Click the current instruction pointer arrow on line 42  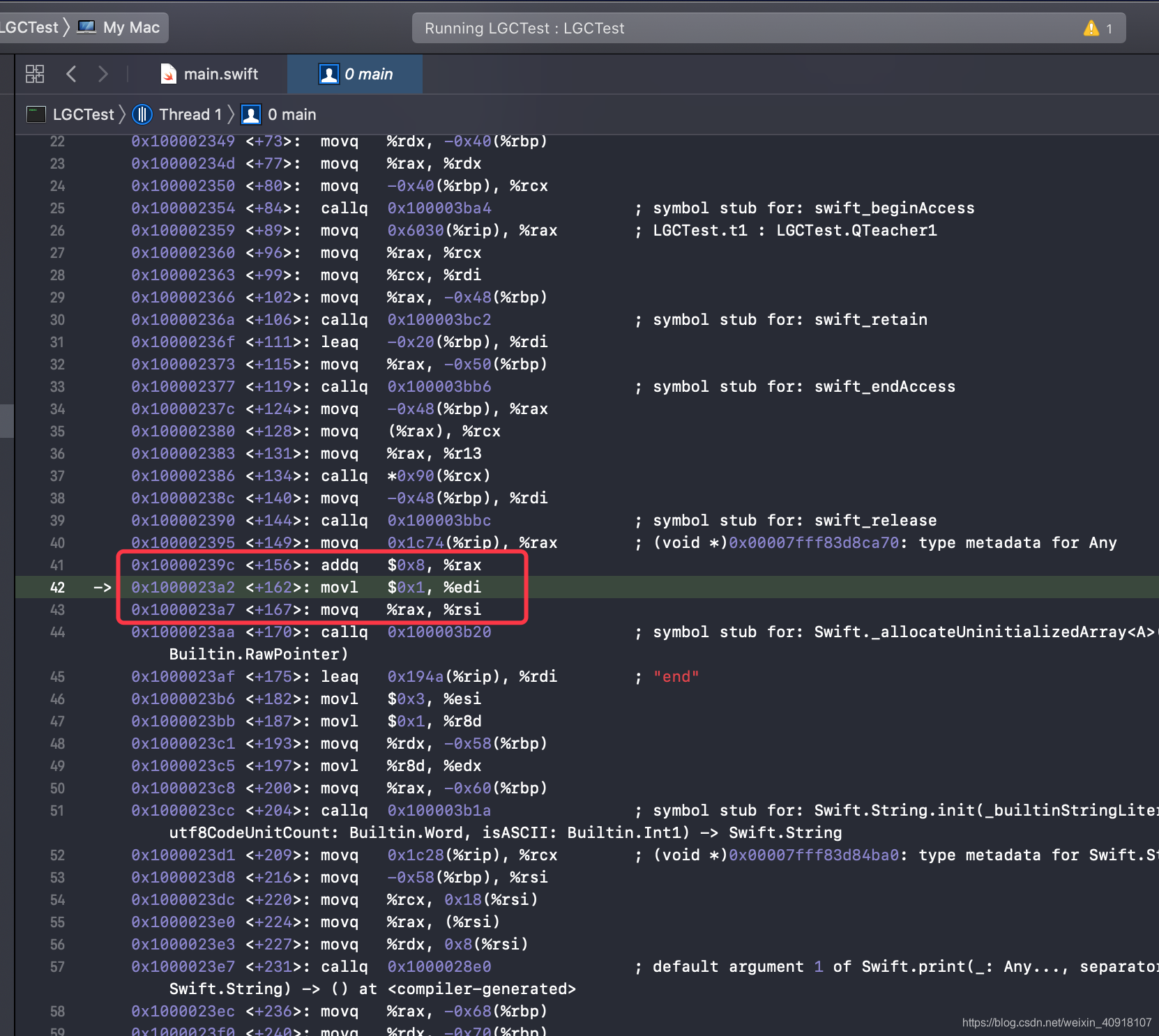(x=103, y=588)
